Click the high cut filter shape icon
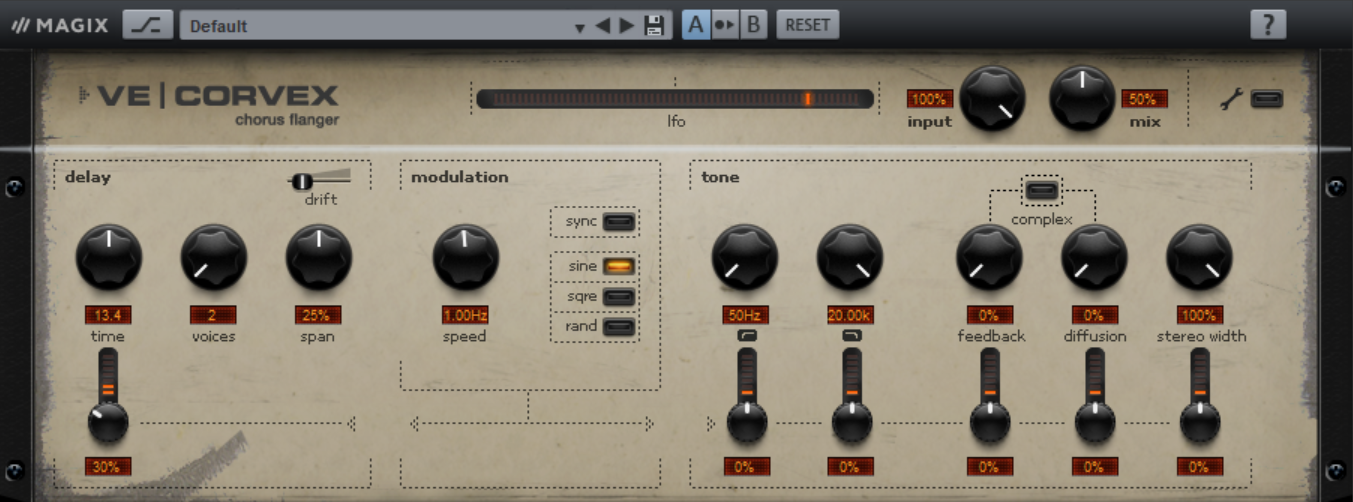This screenshot has width=1353, height=502. [851, 337]
